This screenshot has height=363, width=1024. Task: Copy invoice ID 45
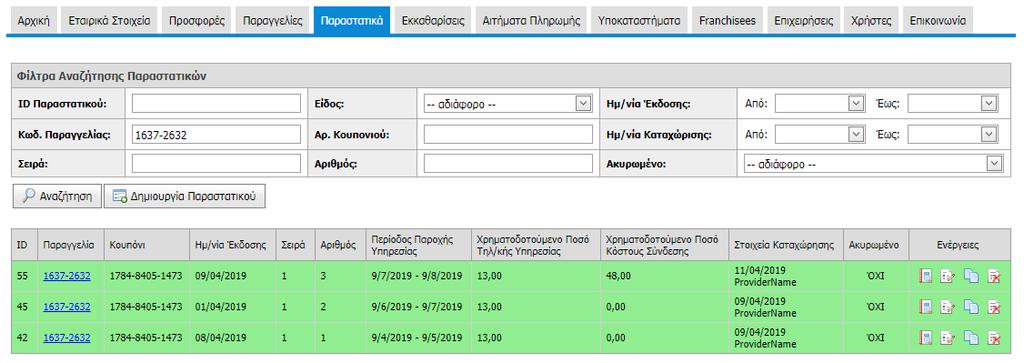tap(971, 307)
